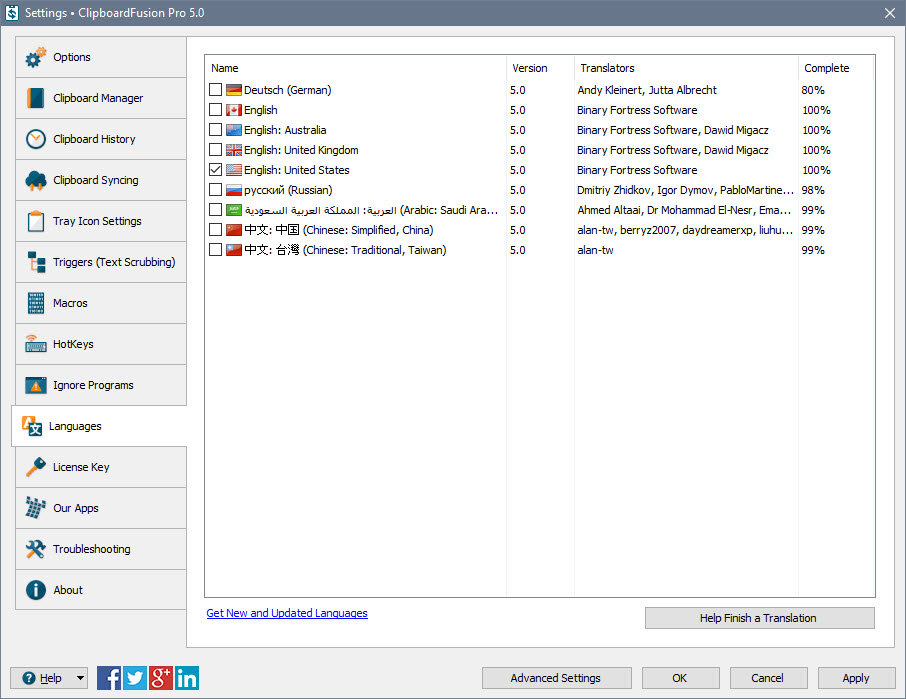906x699 pixels.
Task: Expand the Help button dropdown arrow
Action: 80,678
